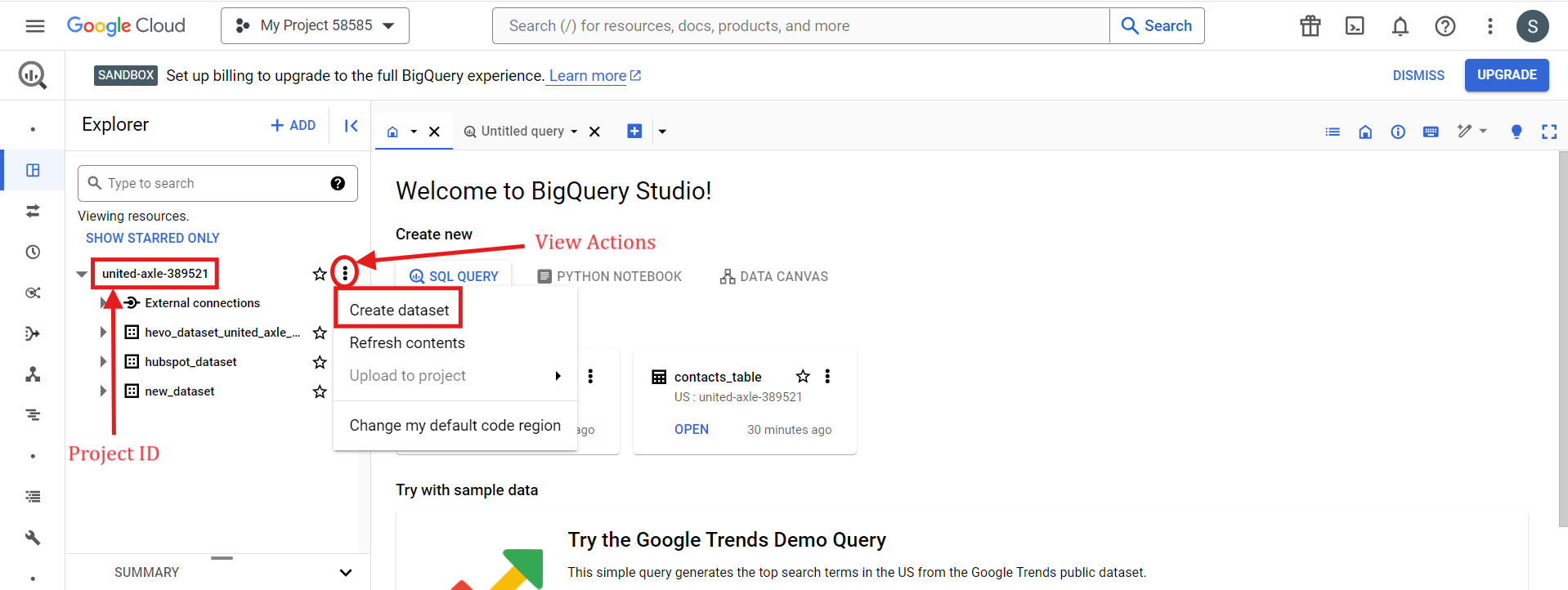The height and width of the screenshot is (590, 1568).
Task: Click the BigQuery product logo icon
Action: tap(33, 75)
